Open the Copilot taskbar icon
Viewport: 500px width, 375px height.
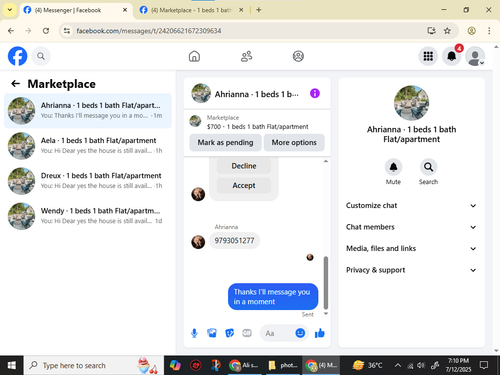point(175,365)
